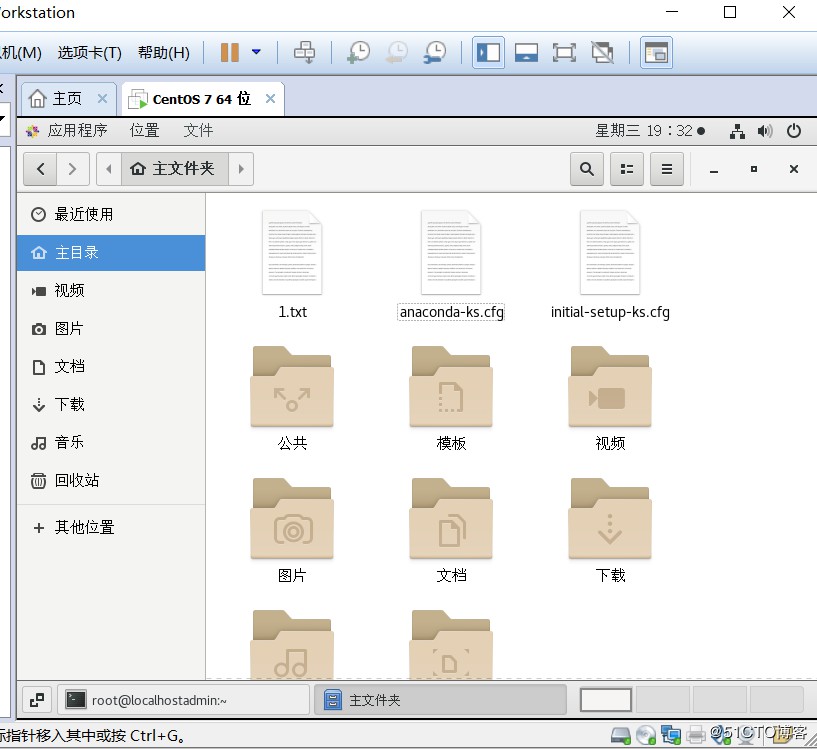Revert to the previous snapshot
Image resolution: width=817 pixels, height=749 pixels.
[397, 52]
